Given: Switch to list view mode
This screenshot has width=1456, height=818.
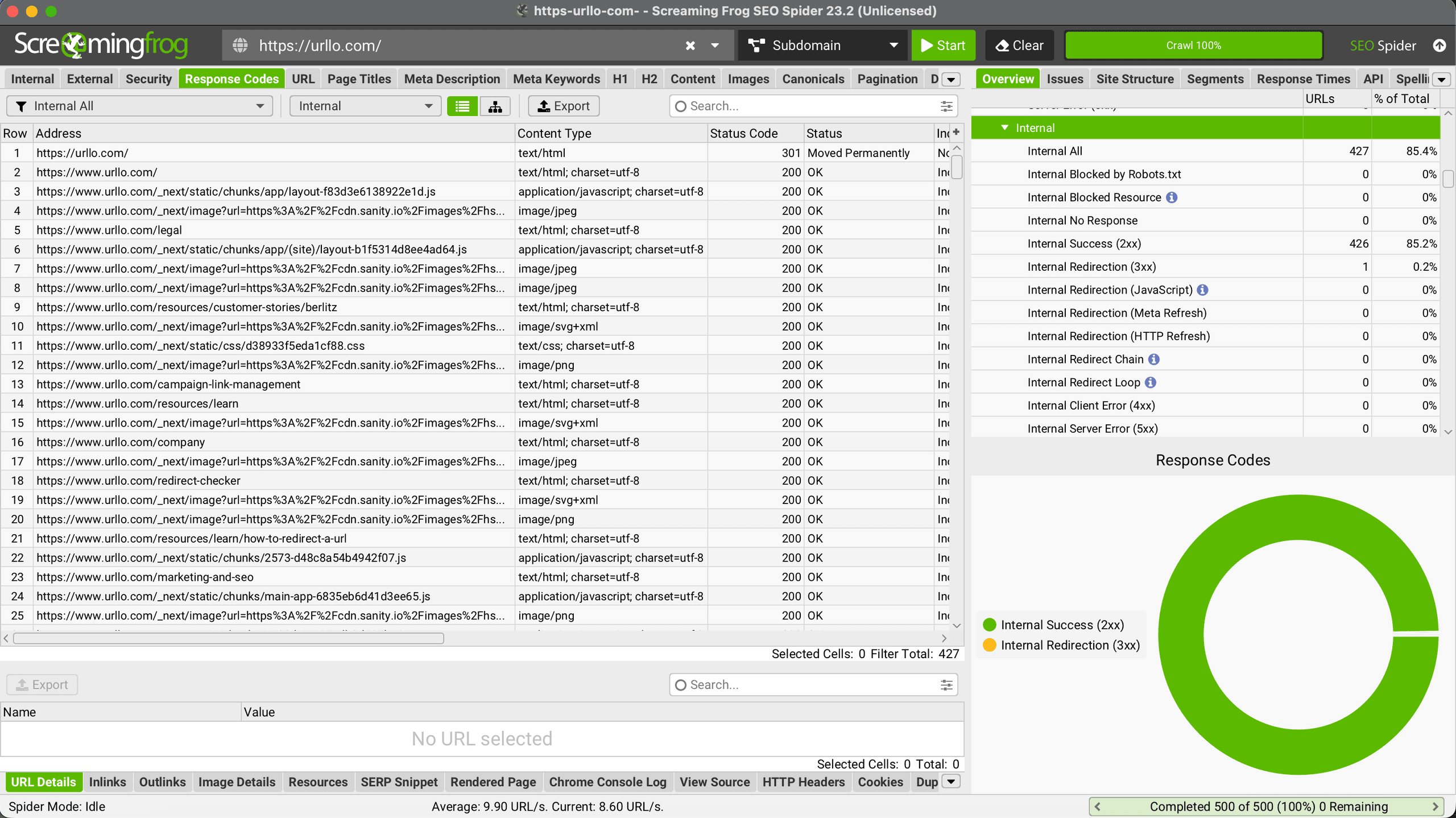Looking at the screenshot, I should click(462, 106).
